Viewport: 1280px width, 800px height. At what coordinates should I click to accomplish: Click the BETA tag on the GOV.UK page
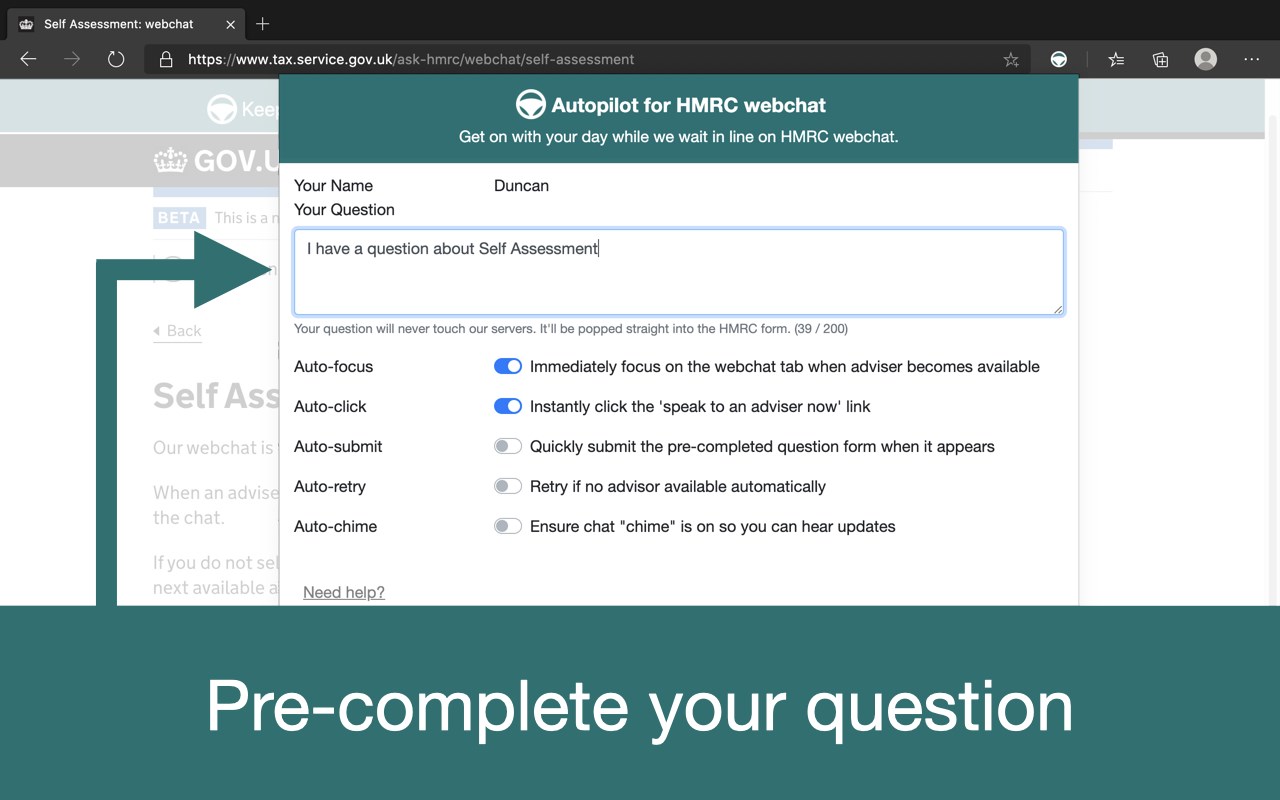coord(179,218)
